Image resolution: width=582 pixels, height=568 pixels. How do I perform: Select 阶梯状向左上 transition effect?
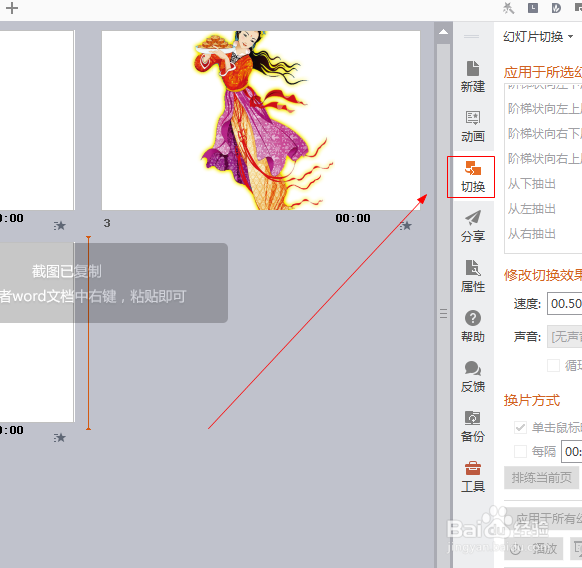click(x=544, y=109)
